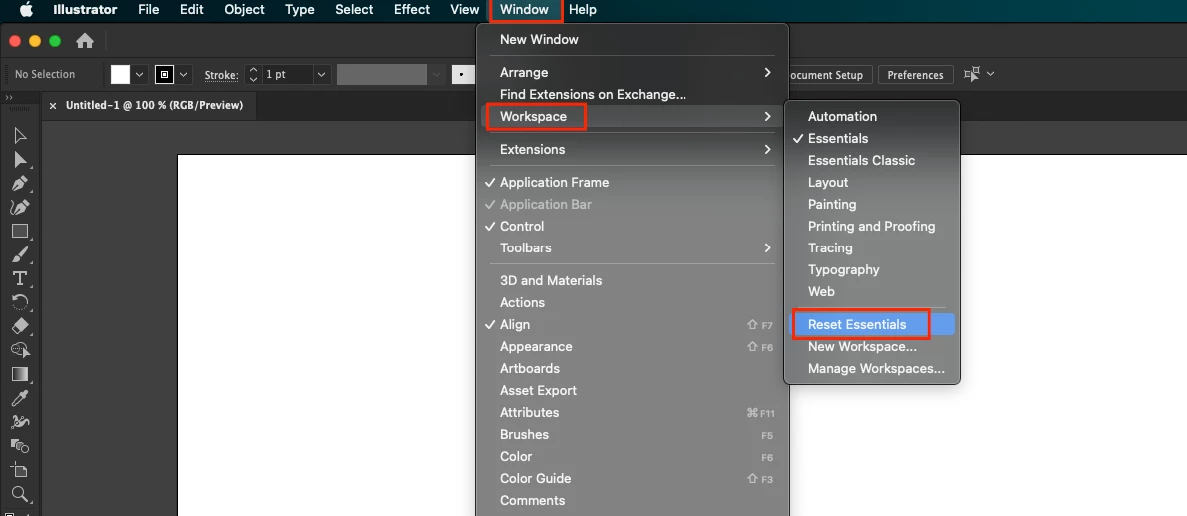Select the Curvature tool
This screenshot has width=1187, height=516.
[20, 207]
